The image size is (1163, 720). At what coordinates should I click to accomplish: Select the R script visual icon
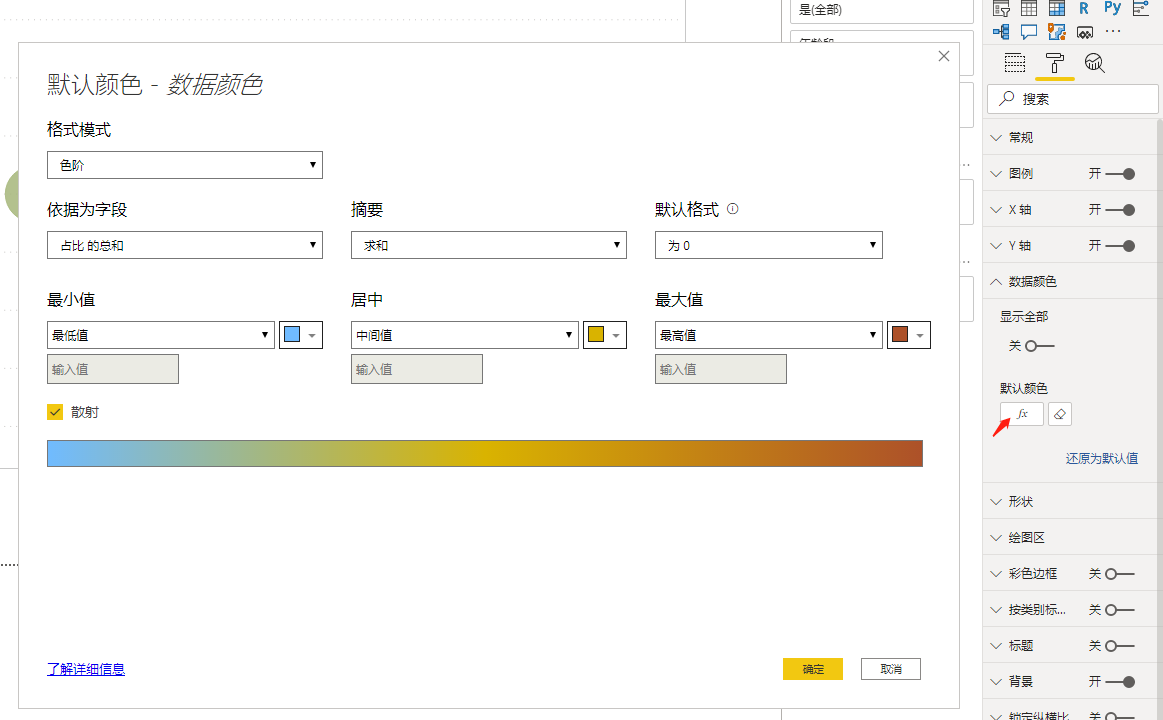[x=1084, y=8]
